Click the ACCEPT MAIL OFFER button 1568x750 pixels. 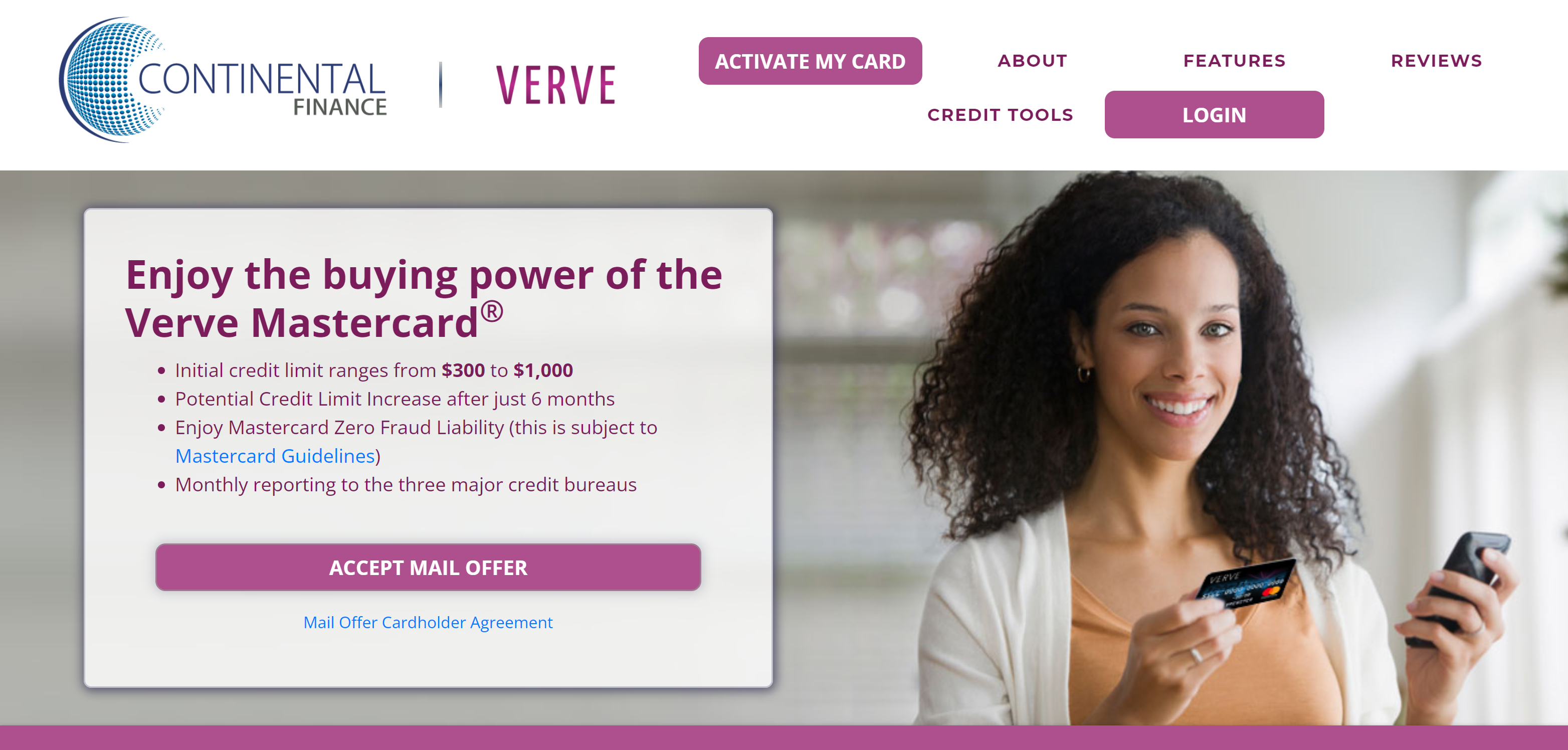point(428,567)
